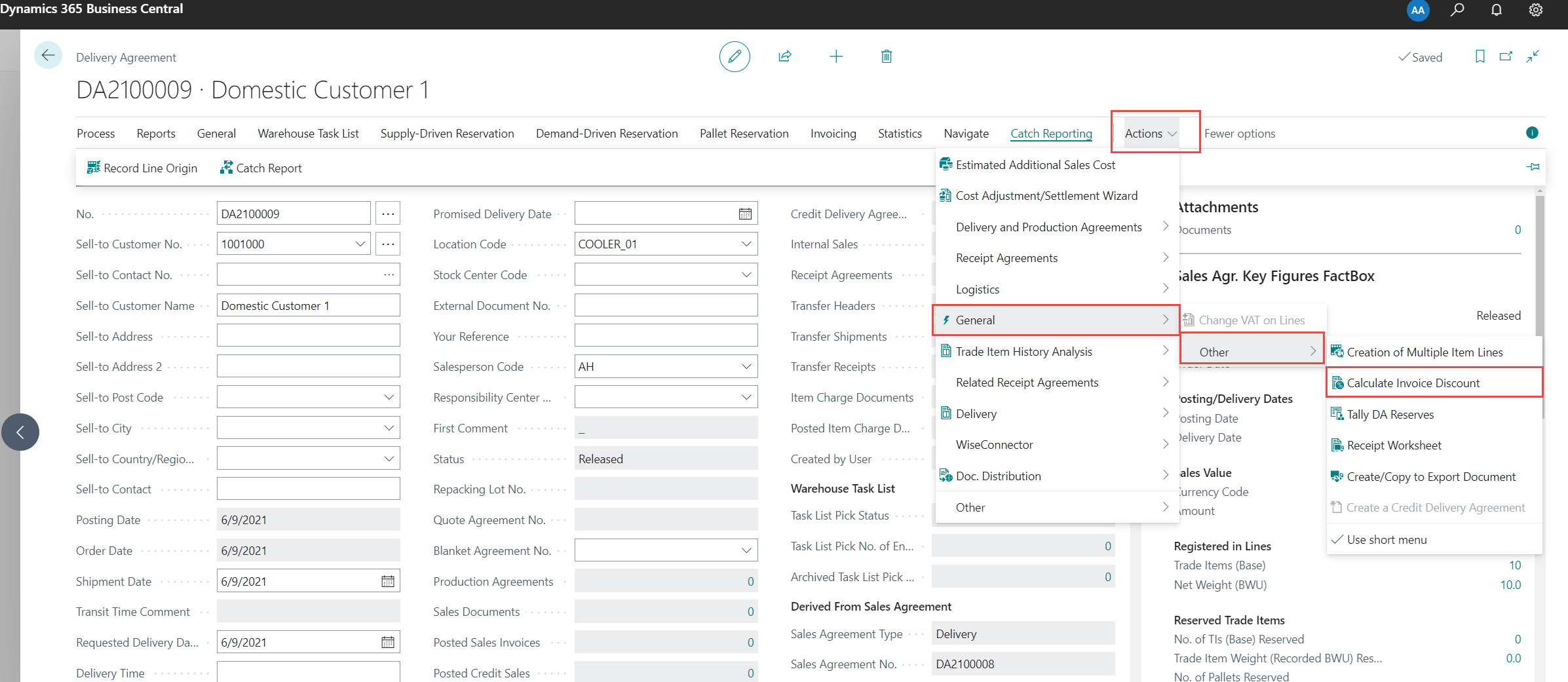Open the Catch Reporting tab
1568x682 pixels.
pyautogui.click(x=1051, y=134)
